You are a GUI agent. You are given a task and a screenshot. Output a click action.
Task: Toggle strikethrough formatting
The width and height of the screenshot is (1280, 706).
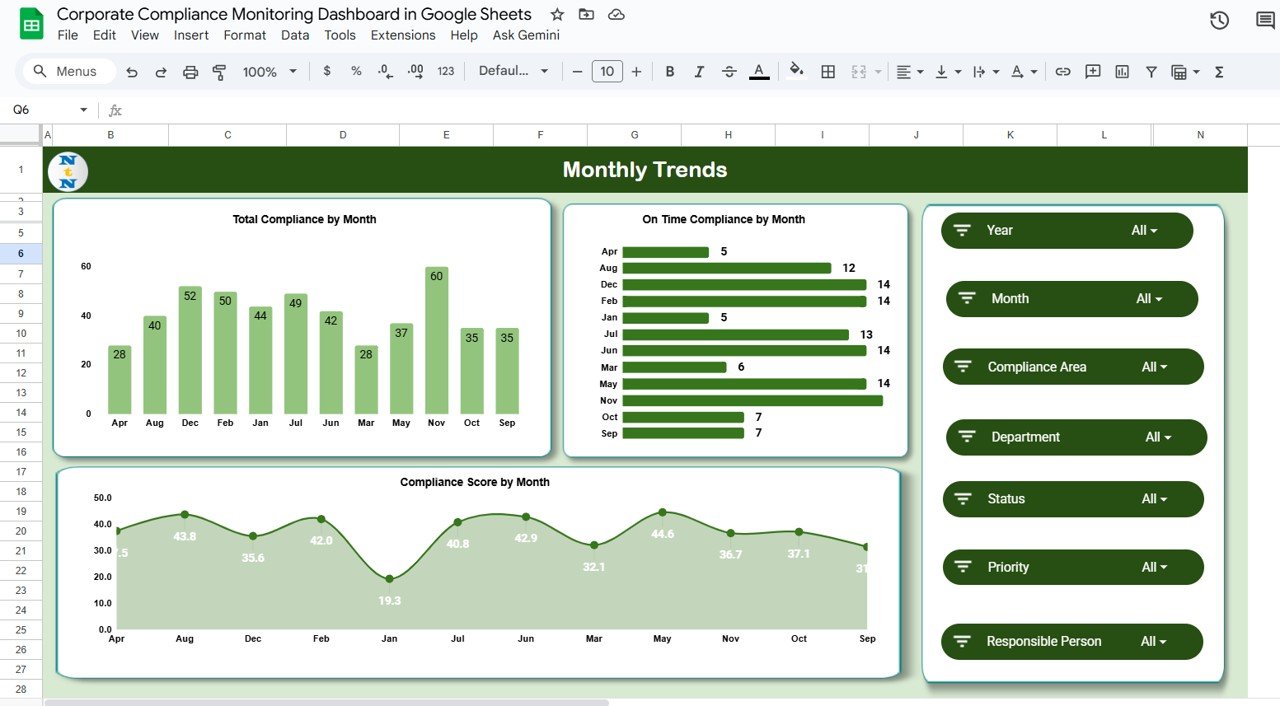(x=729, y=72)
